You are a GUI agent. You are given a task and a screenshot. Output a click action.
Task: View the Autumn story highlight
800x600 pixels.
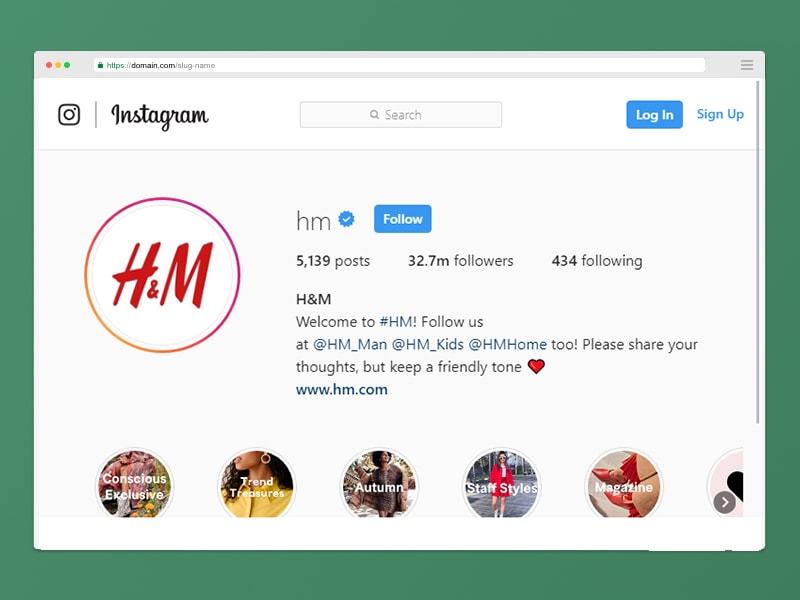click(x=379, y=484)
